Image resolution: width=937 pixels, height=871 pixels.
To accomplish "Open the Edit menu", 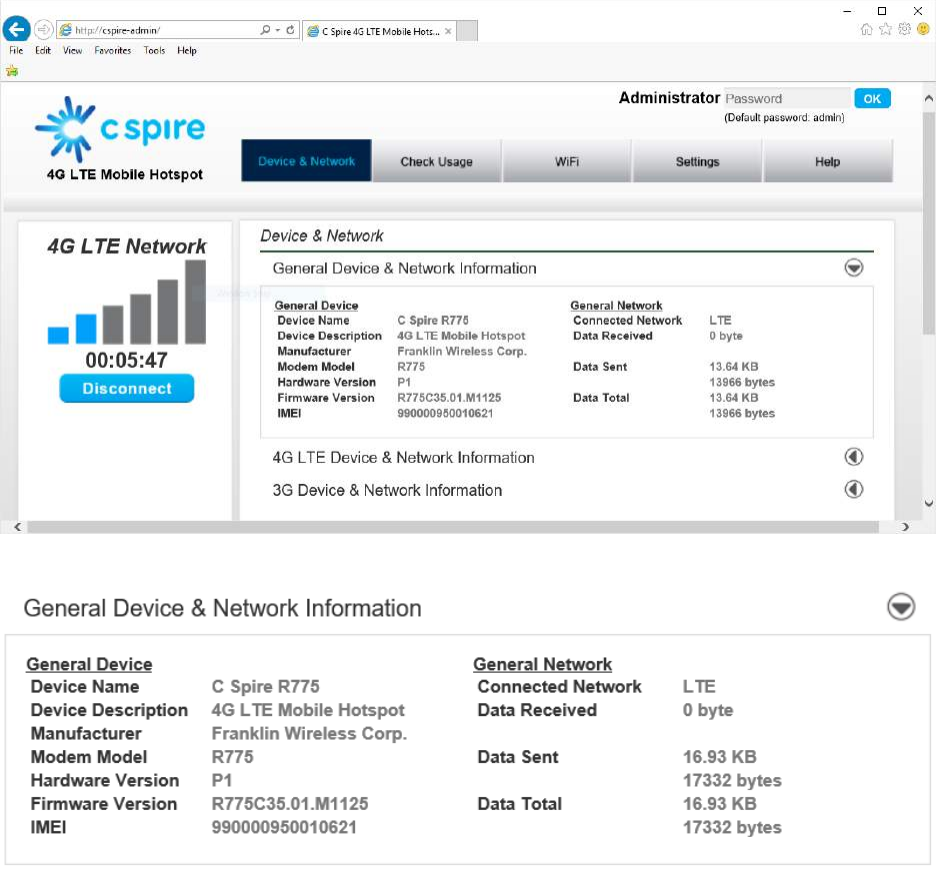I will pyautogui.click(x=42, y=50).
